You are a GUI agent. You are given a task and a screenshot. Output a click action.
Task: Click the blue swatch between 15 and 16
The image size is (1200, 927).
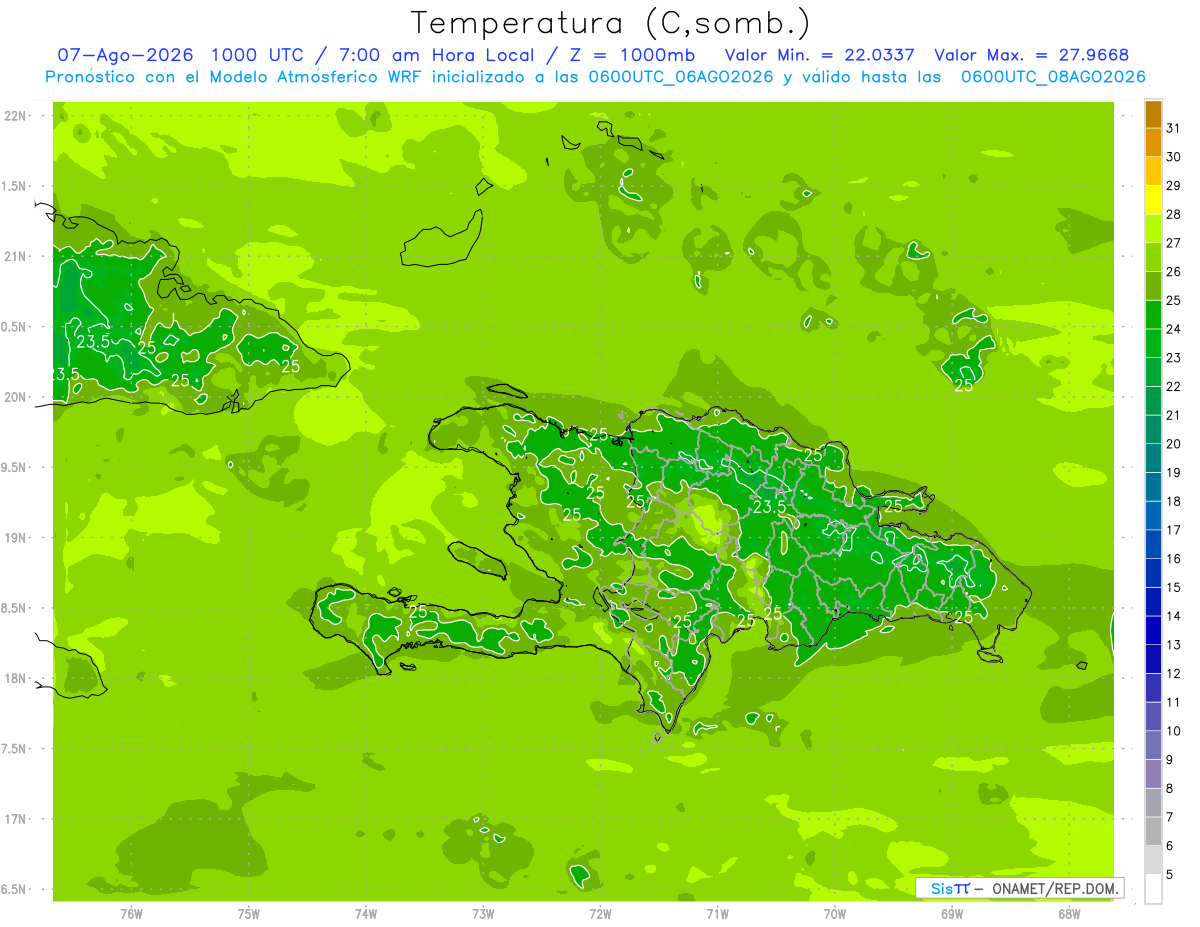point(1153,574)
